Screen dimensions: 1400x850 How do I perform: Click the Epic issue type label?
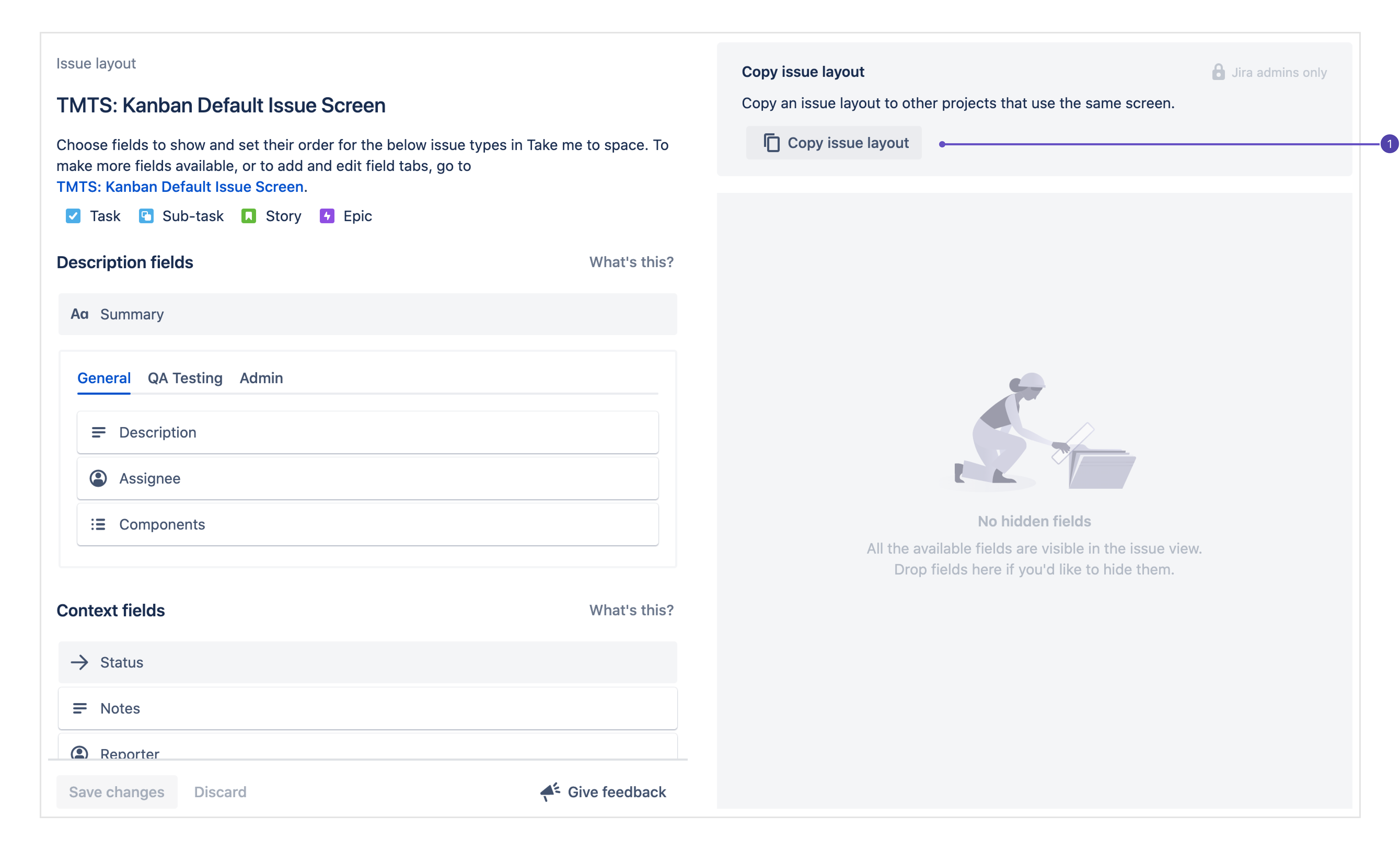coord(357,216)
